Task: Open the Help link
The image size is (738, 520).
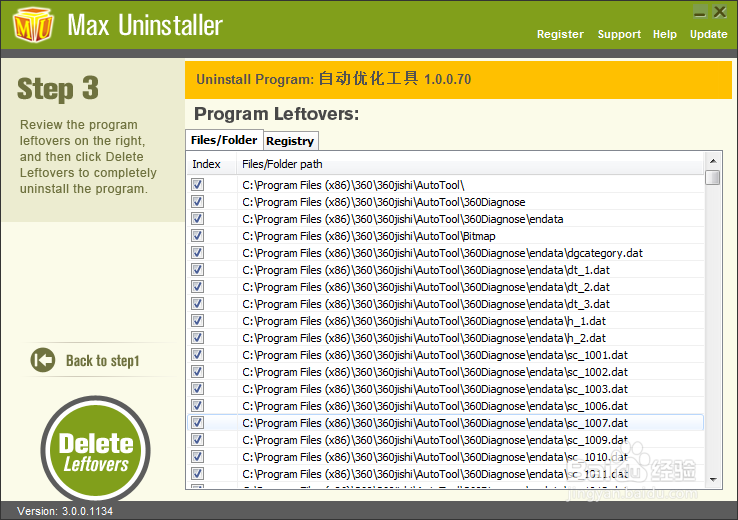Action: point(665,34)
